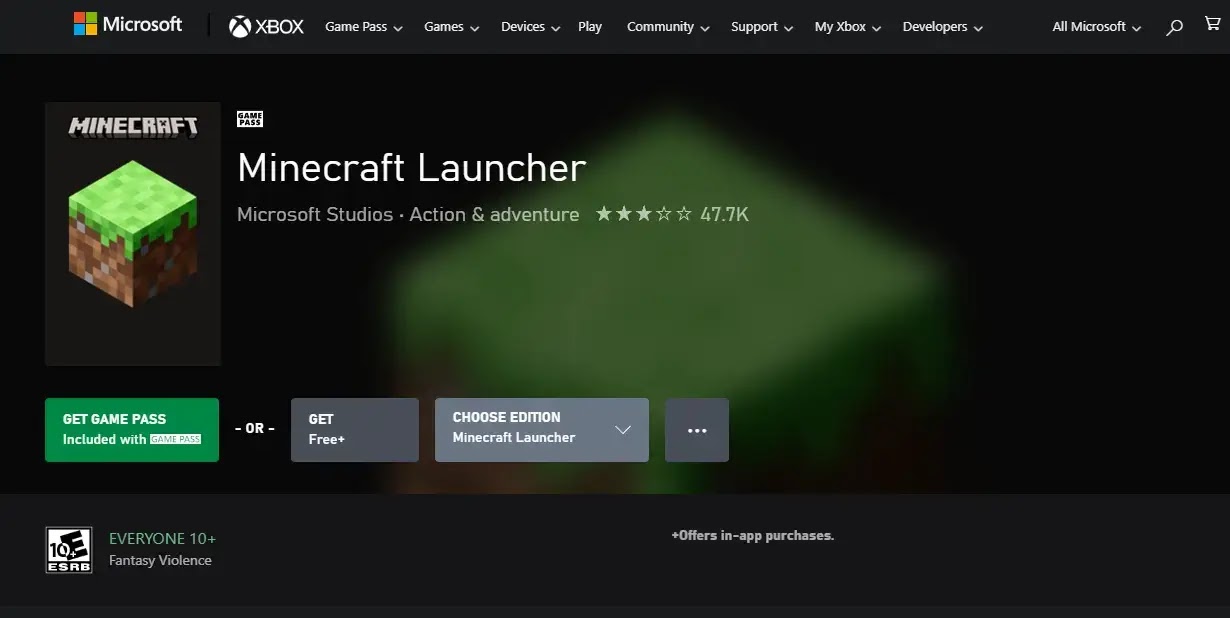Screen dimensions: 1230x618
Task: Click the Offers in-app purchases note
Action: tap(752, 536)
